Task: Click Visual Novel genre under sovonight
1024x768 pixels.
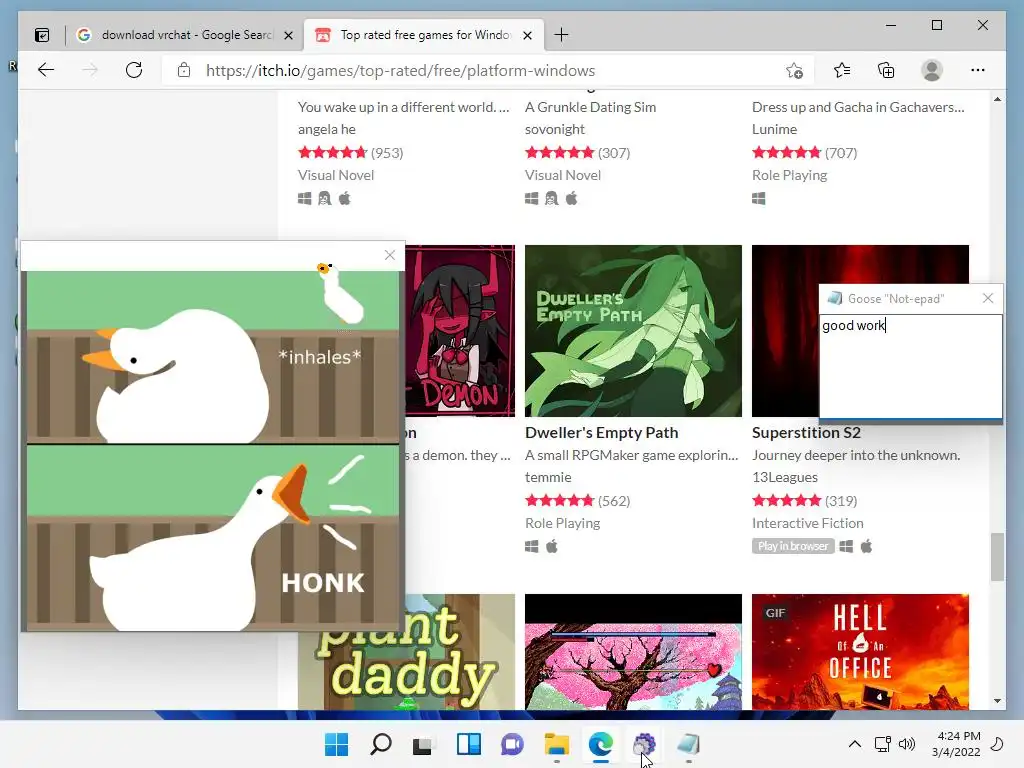Action: click(562, 175)
